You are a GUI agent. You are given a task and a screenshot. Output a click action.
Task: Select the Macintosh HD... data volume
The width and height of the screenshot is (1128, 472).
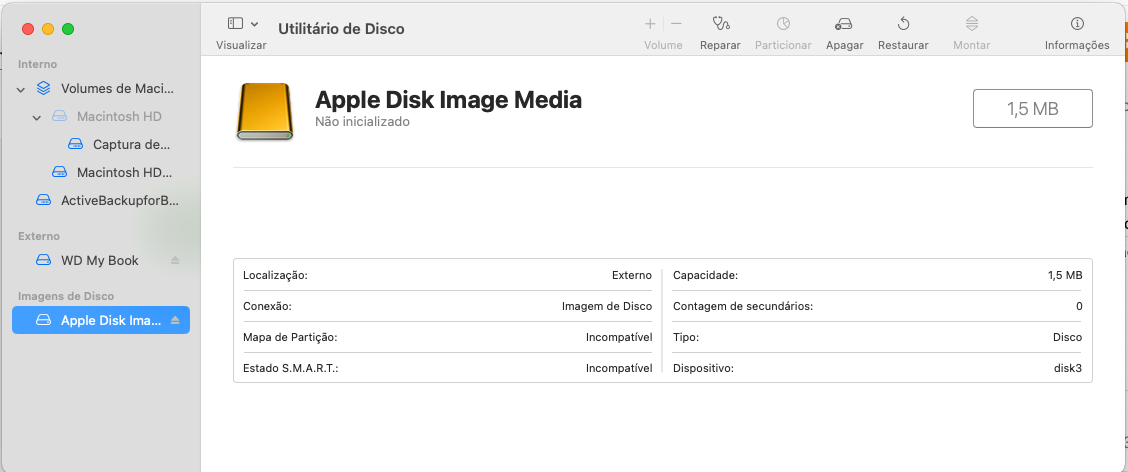(124, 173)
